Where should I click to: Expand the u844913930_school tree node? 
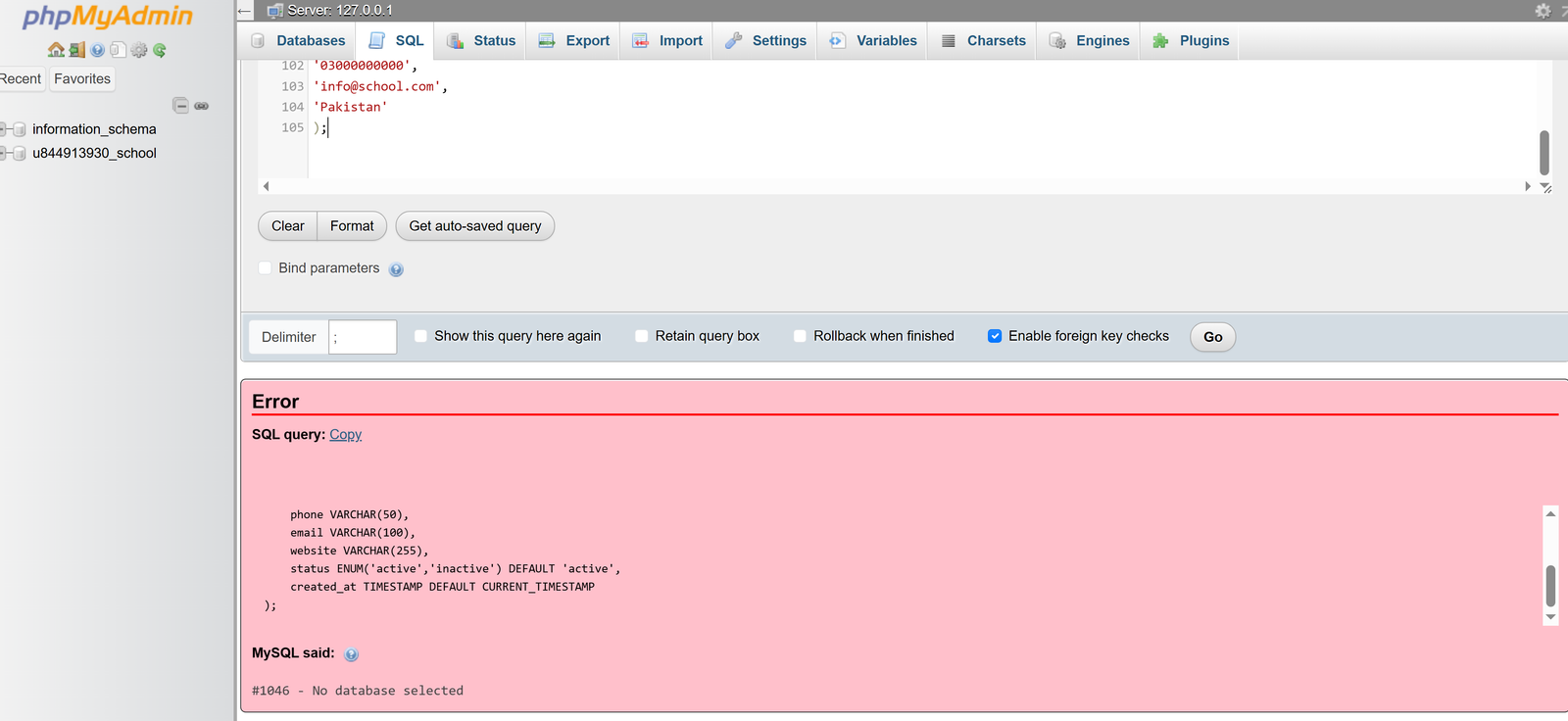[x=4, y=153]
